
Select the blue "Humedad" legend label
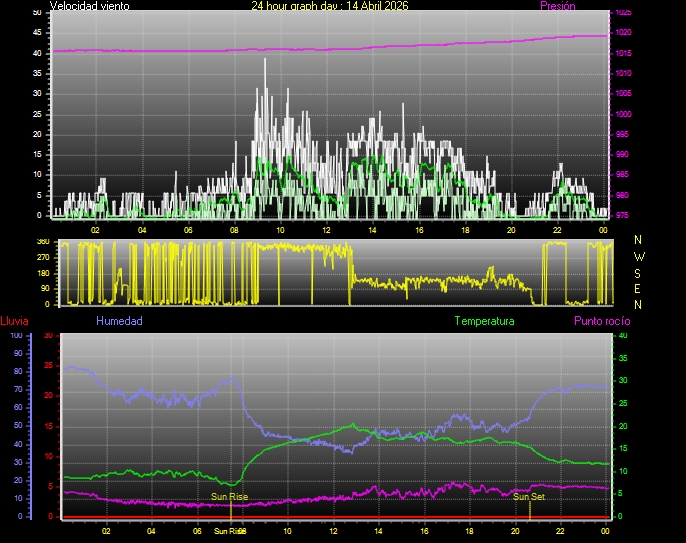coord(119,321)
